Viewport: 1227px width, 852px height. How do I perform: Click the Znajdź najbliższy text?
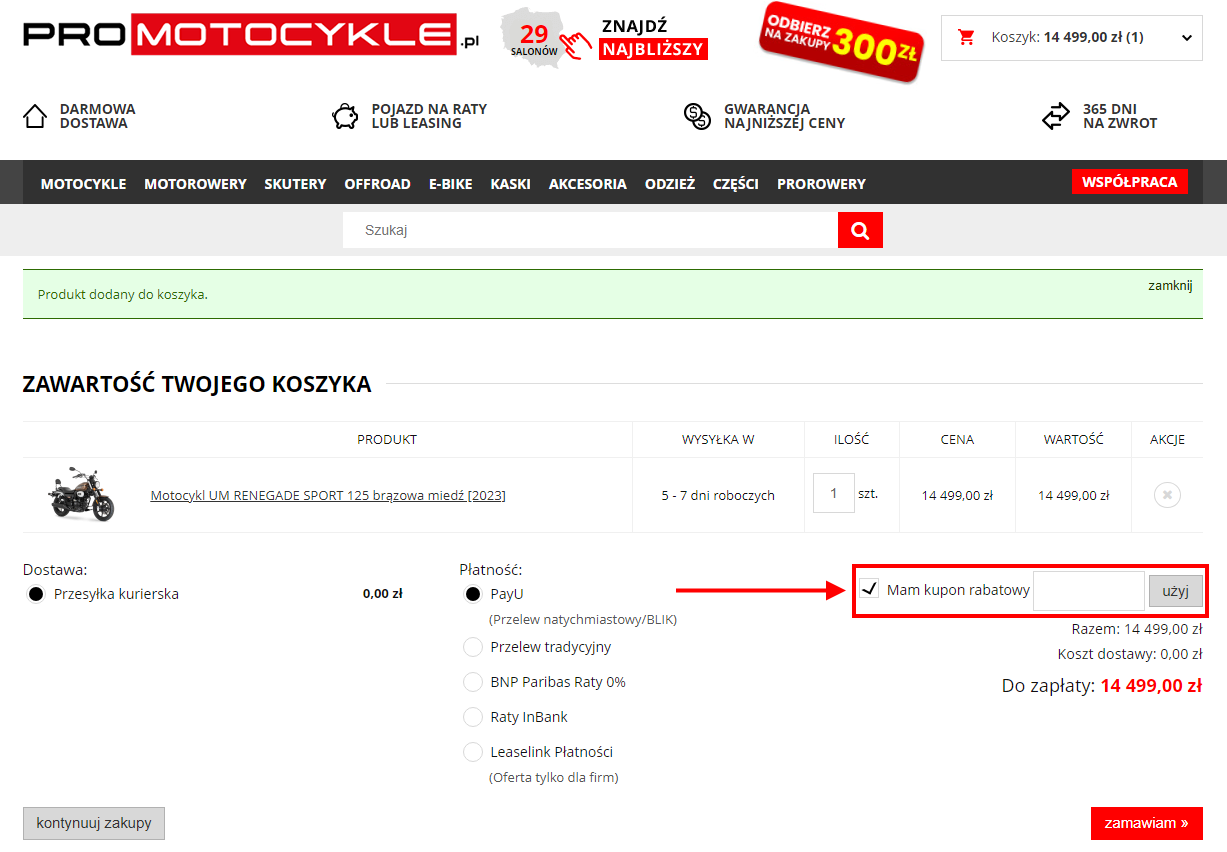pyautogui.click(x=654, y=38)
